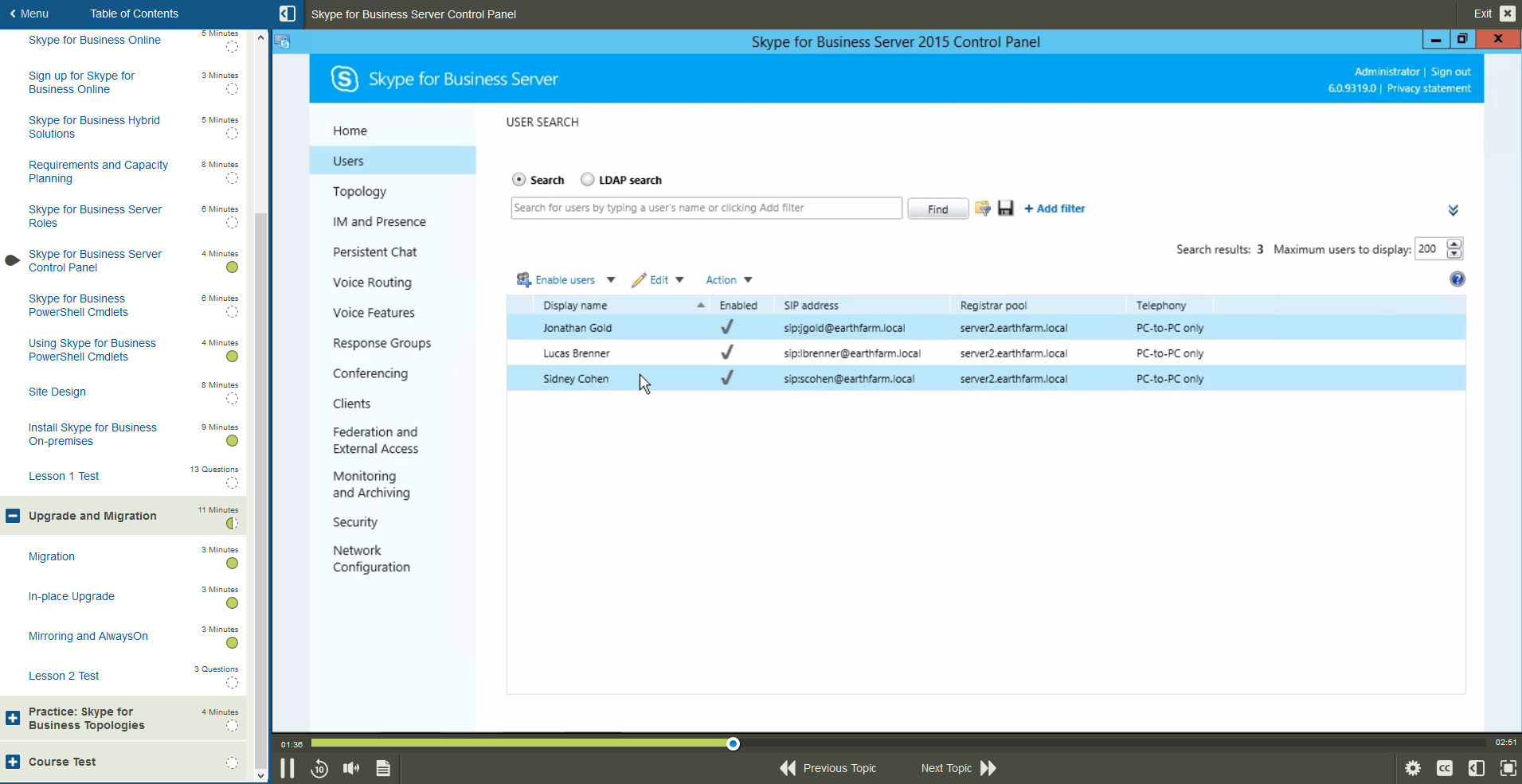Viewport: 1522px width, 784px height.
Task: Open Voice Routing in navigation
Action: [372, 283]
